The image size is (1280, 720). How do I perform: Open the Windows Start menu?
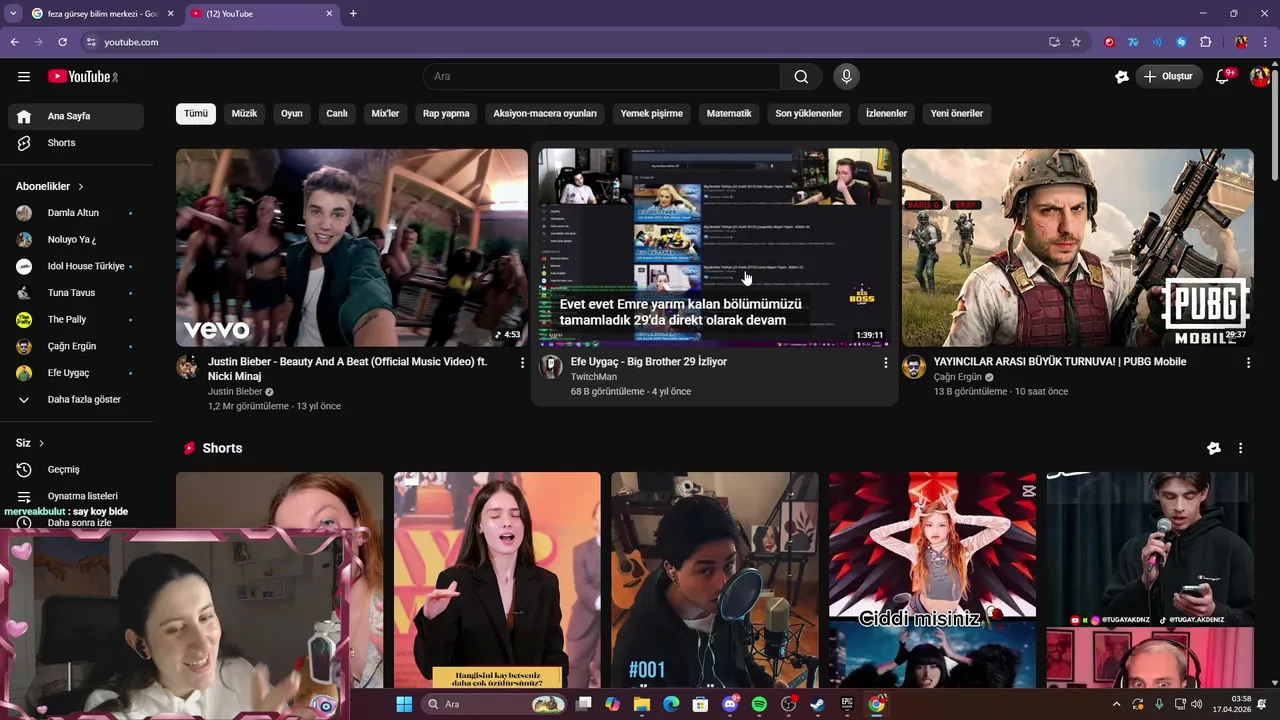404,704
